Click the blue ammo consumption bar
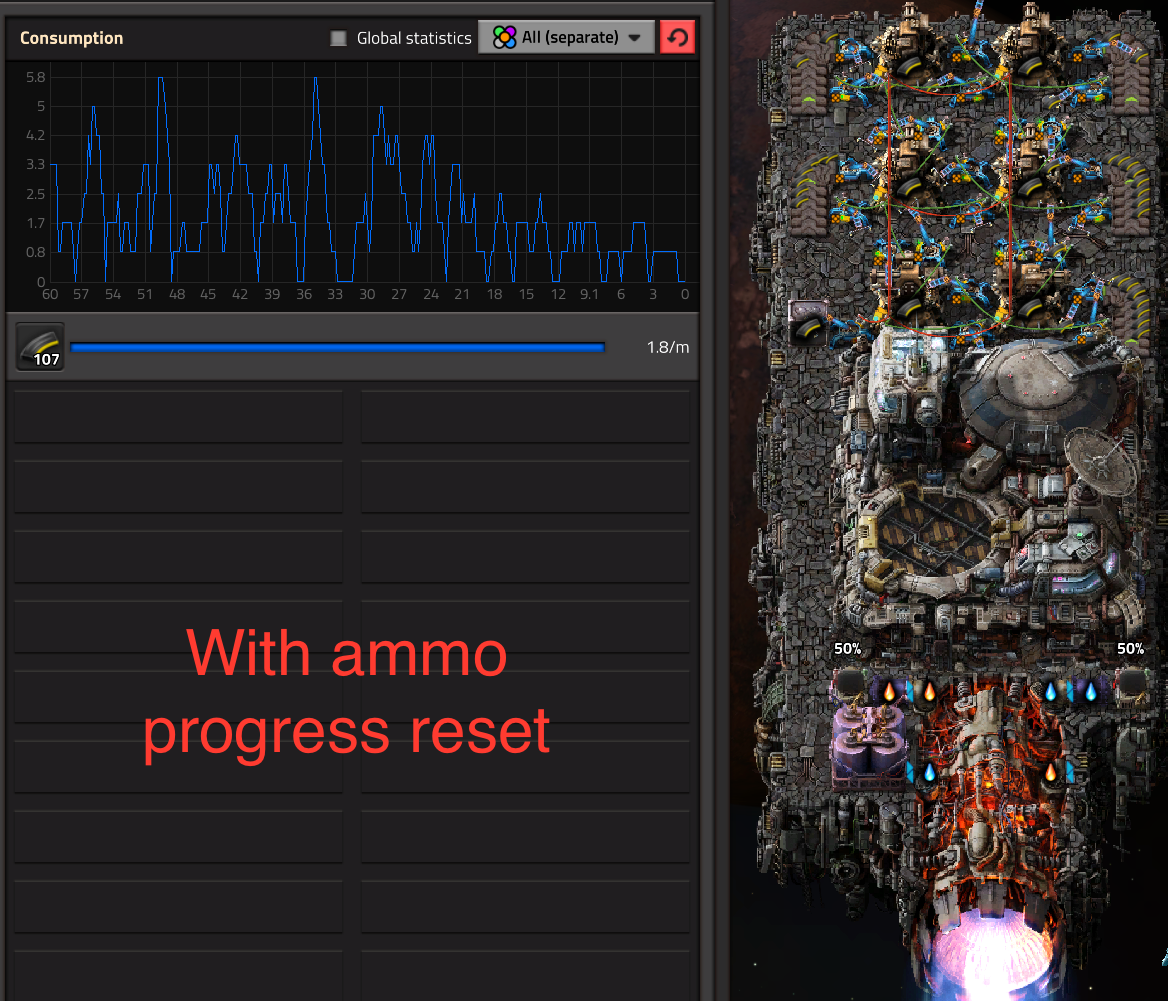The image size is (1168, 1001). coord(337,347)
